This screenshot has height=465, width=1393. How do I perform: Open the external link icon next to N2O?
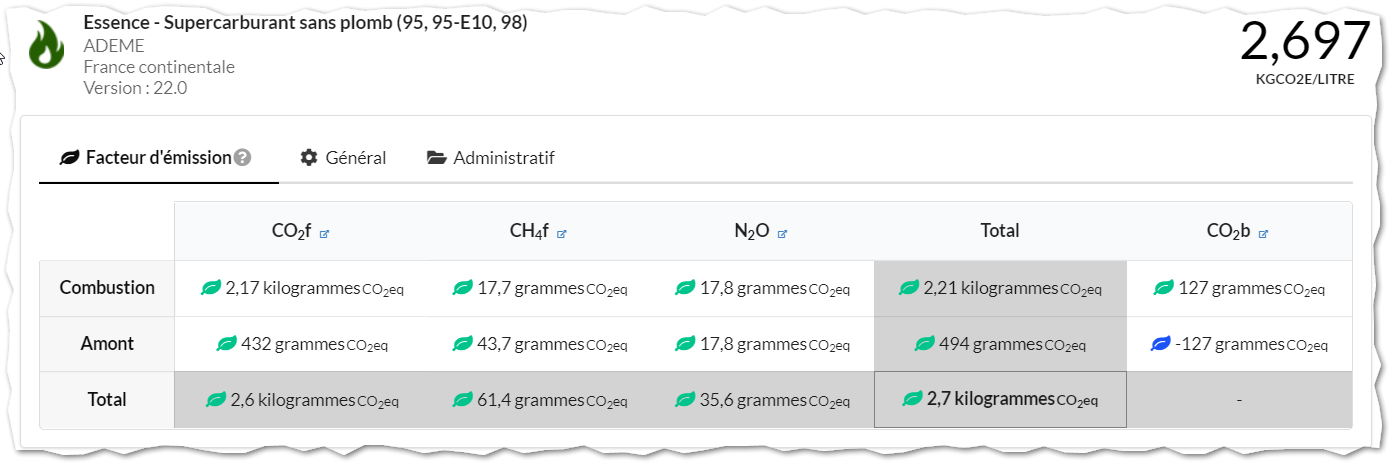782,233
